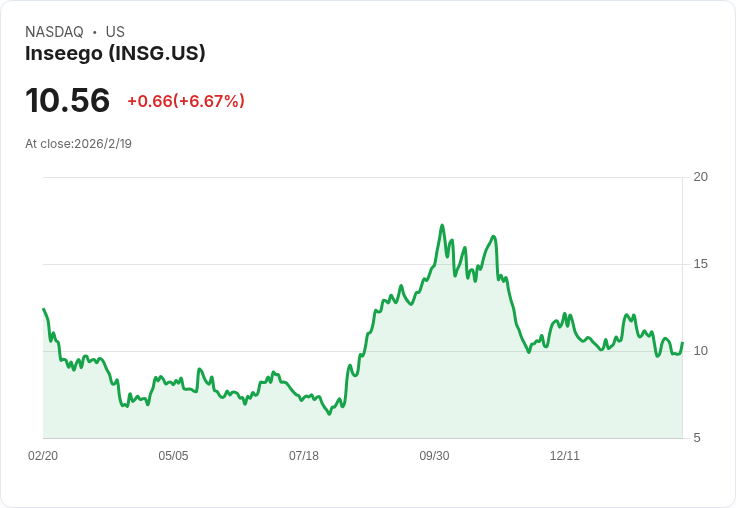736x508 pixels.
Task: Click the lowest dip of the price line
Action: point(330,414)
